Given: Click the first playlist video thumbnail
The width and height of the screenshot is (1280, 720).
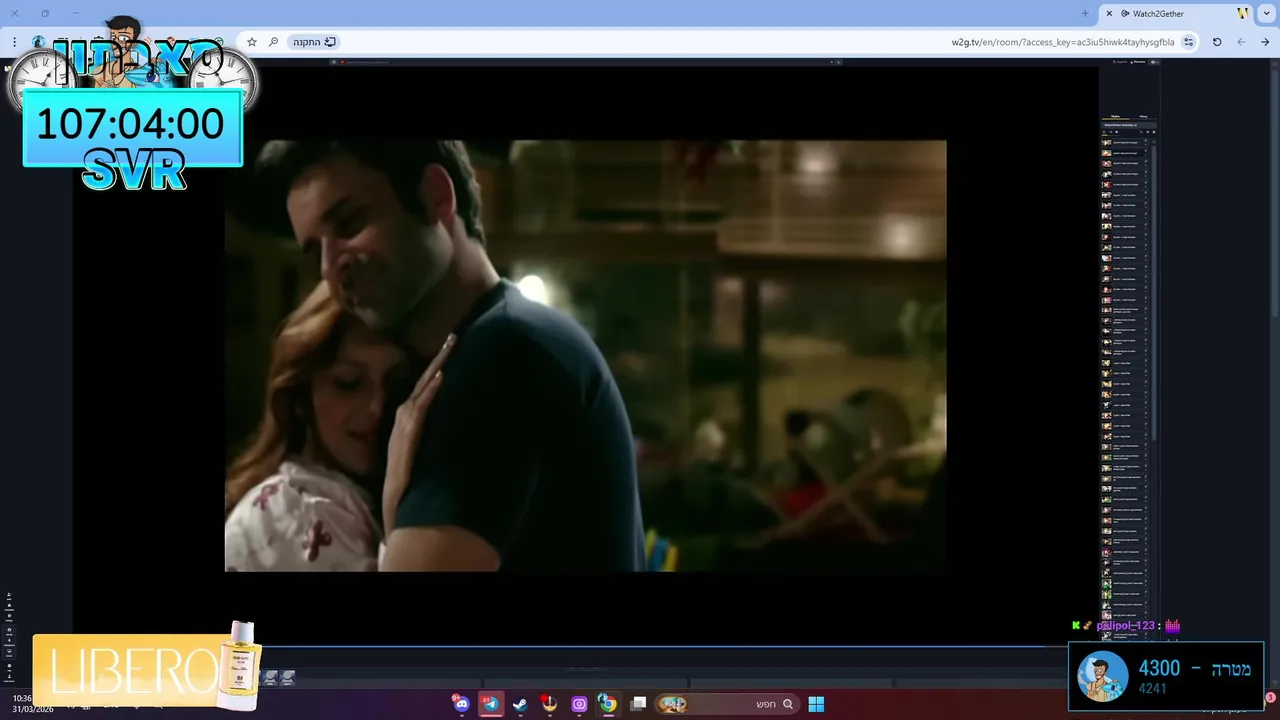Looking at the screenshot, I should tap(1107, 142).
